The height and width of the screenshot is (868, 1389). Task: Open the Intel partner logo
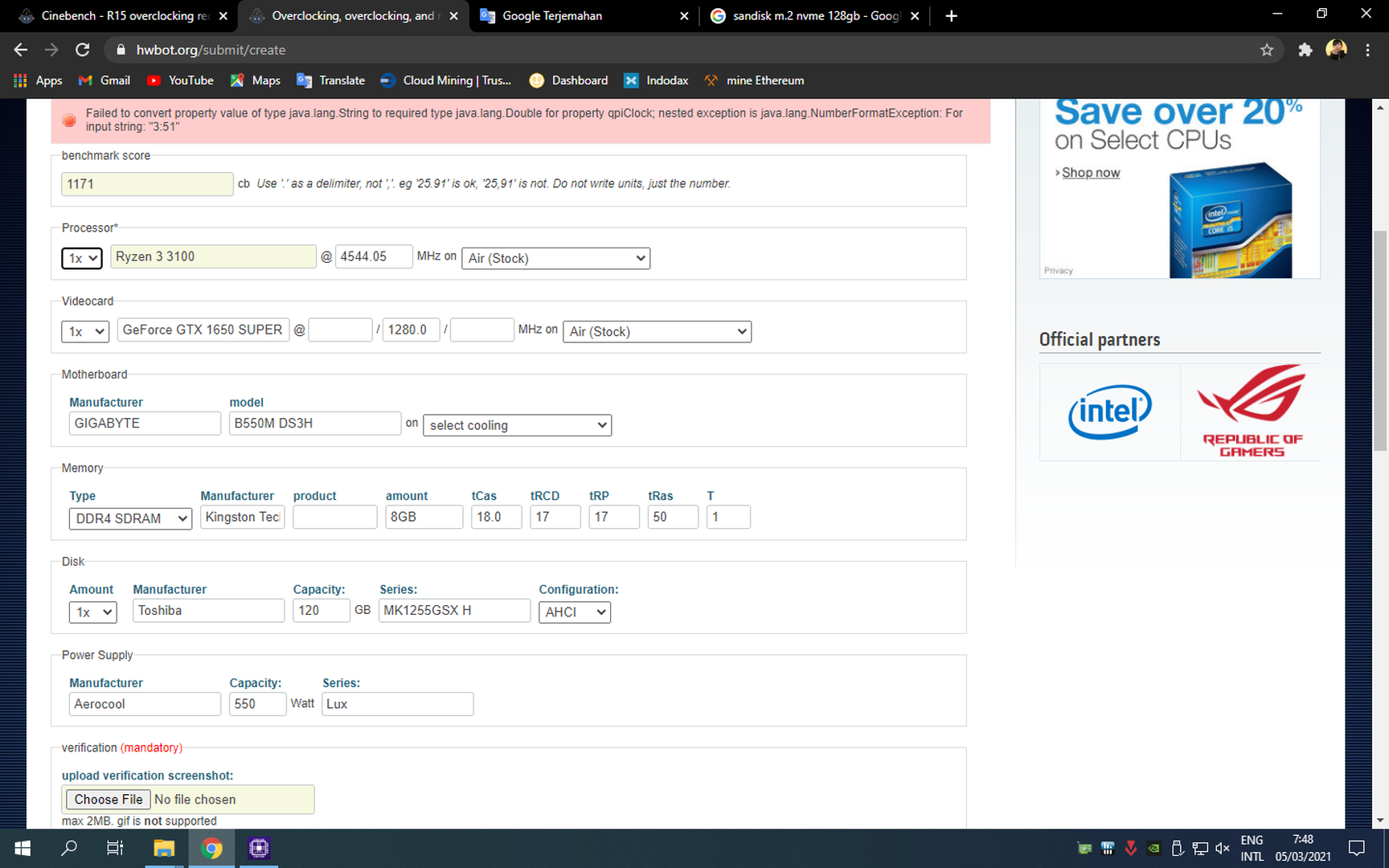click(x=1109, y=411)
